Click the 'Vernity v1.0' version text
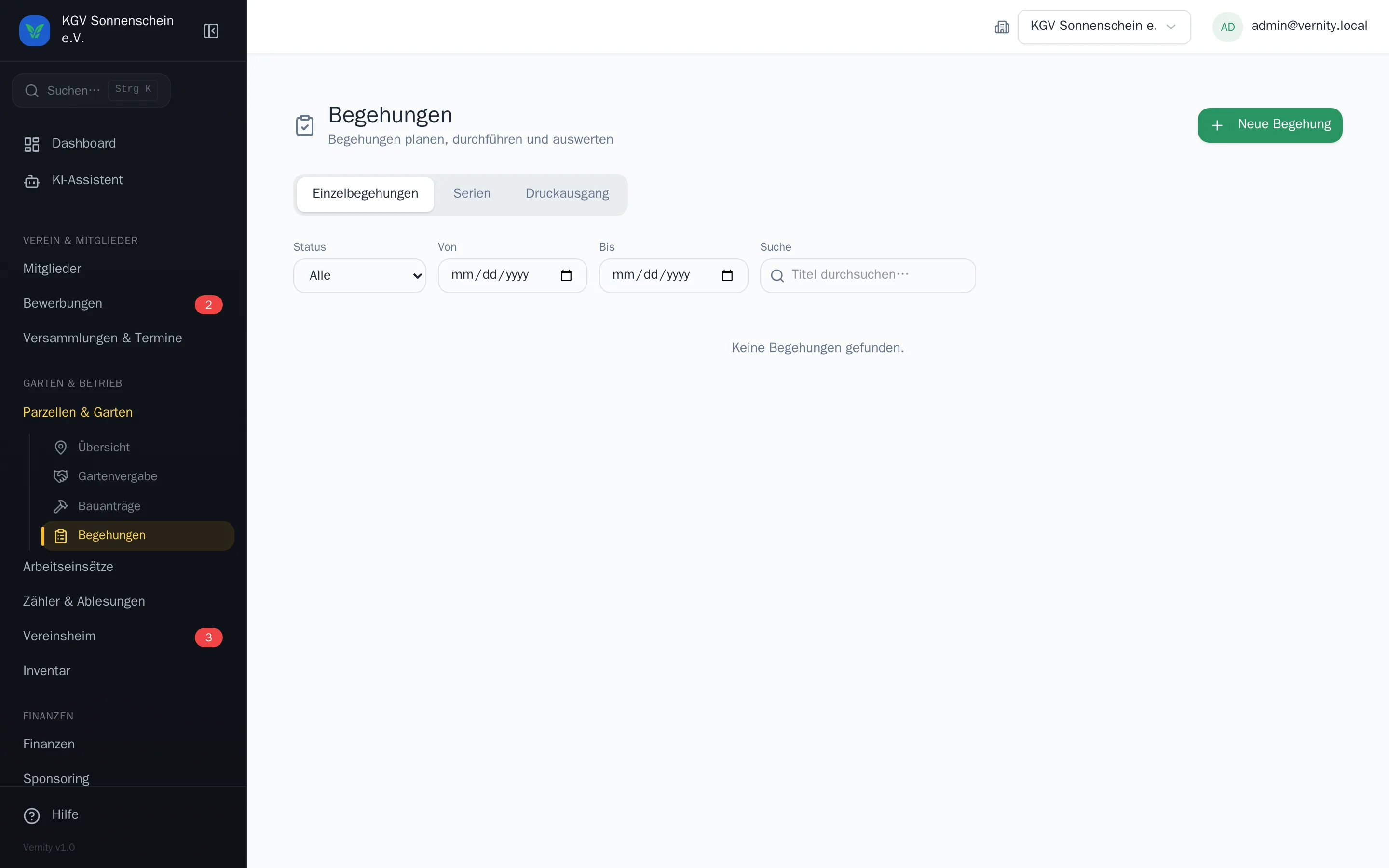 click(49, 847)
